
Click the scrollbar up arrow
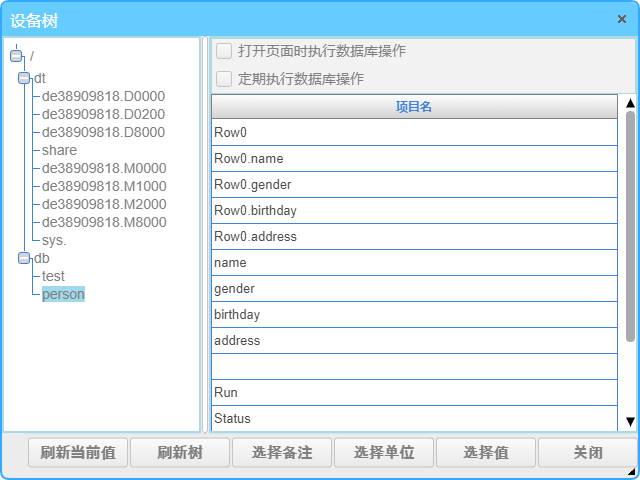click(630, 102)
